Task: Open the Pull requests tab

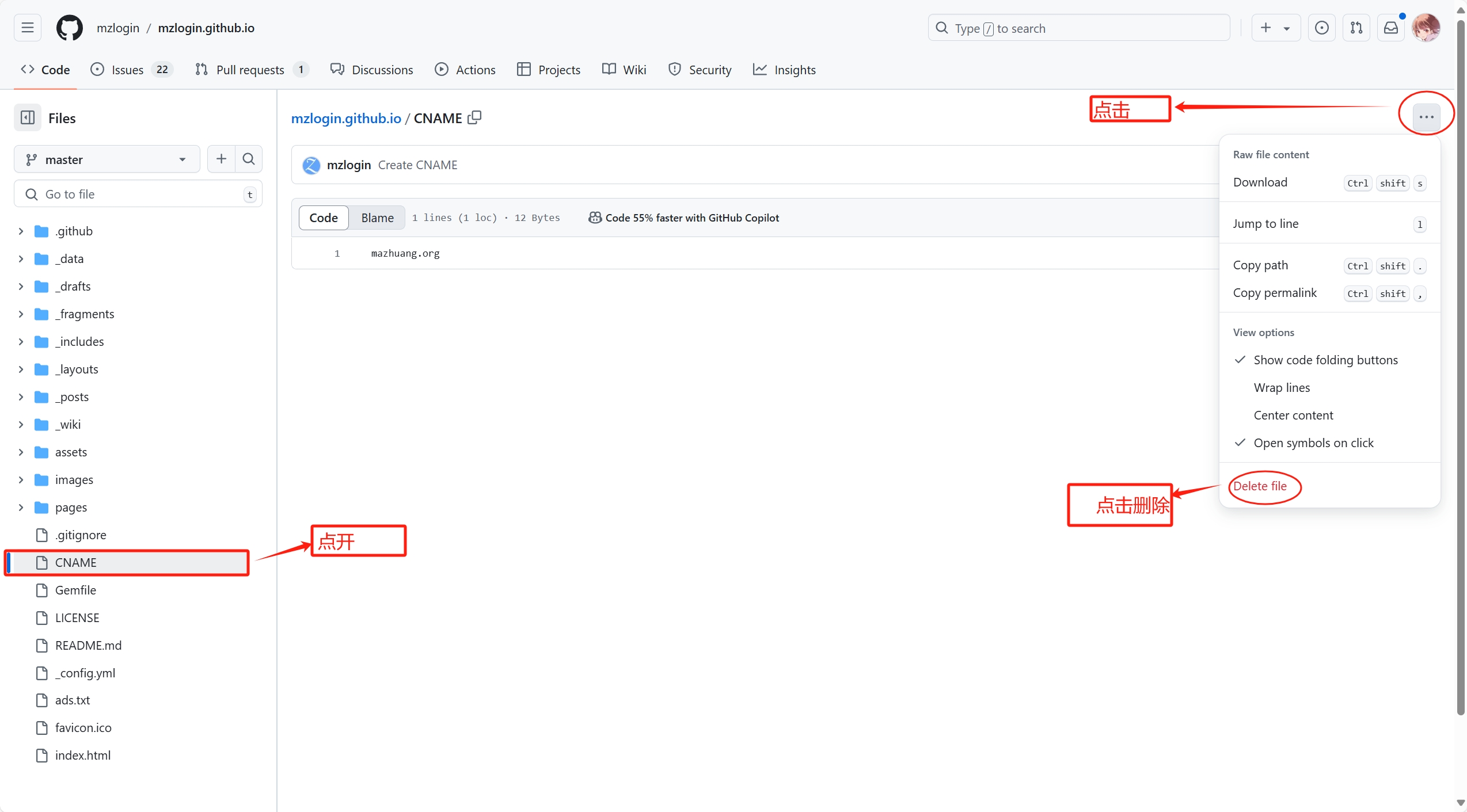Action: (x=252, y=70)
